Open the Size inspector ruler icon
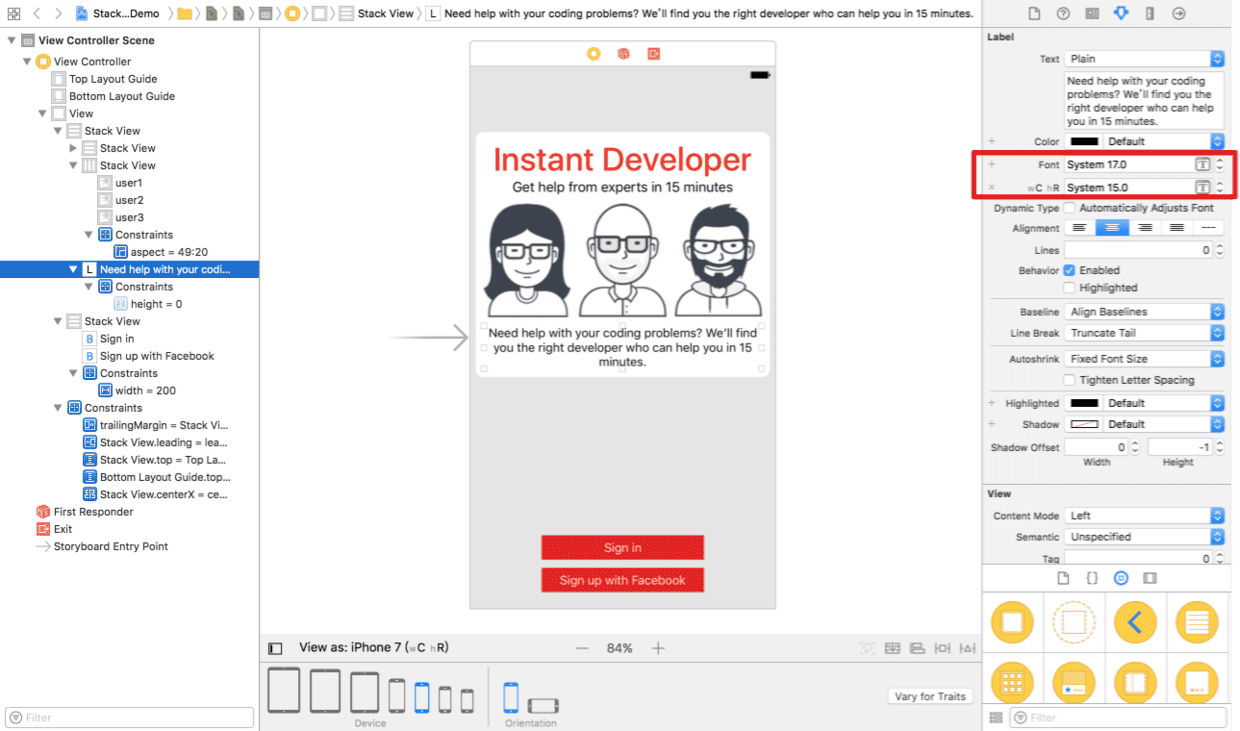 pos(1150,13)
